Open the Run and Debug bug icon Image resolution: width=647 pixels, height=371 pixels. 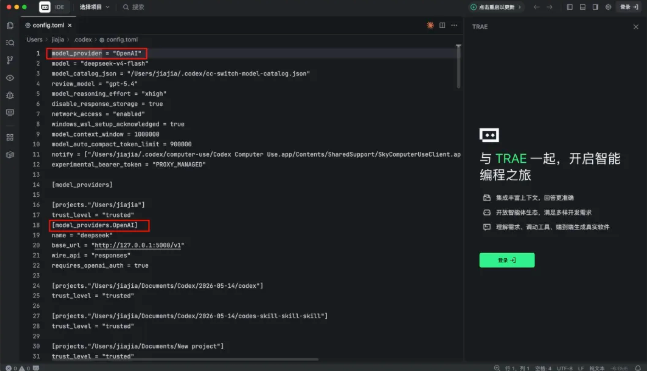click(x=10, y=95)
